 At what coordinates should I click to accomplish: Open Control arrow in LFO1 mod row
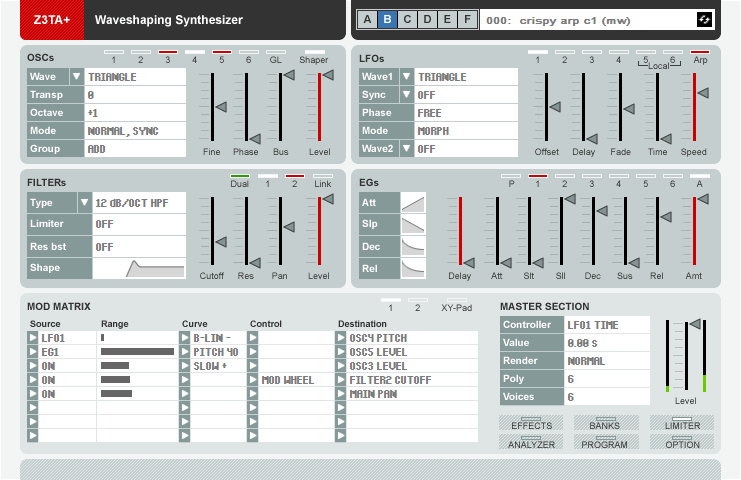click(253, 338)
